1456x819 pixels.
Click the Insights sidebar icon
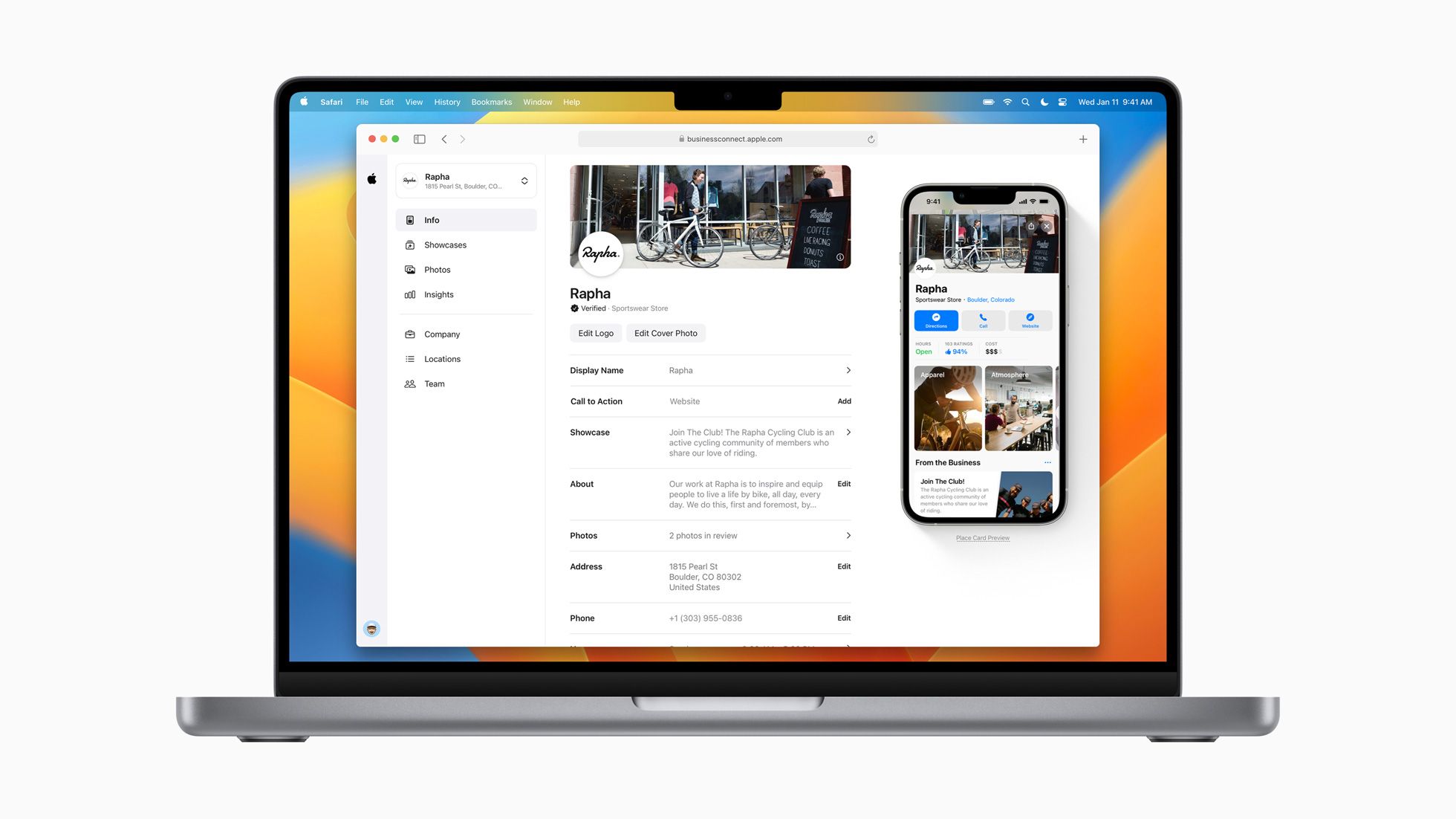(410, 294)
